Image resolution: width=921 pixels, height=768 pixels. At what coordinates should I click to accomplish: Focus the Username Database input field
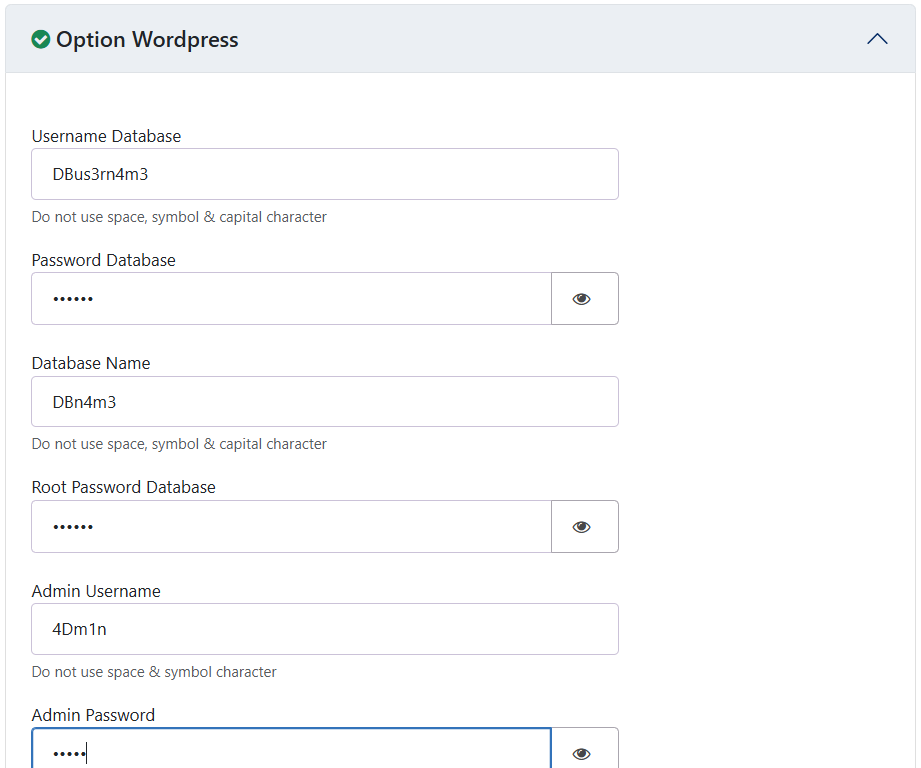click(x=325, y=174)
